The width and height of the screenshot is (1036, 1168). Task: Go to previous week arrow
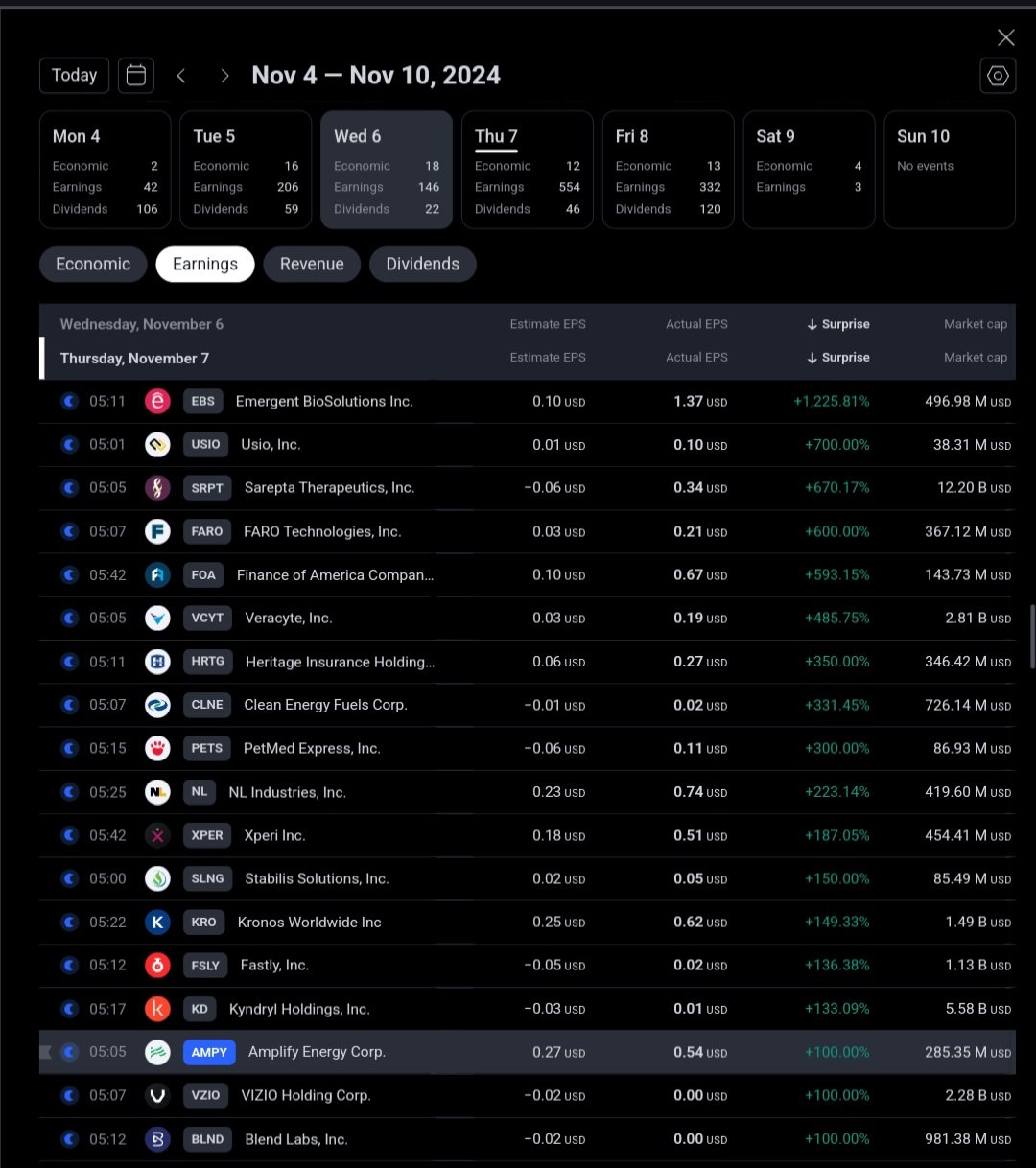coord(180,76)
